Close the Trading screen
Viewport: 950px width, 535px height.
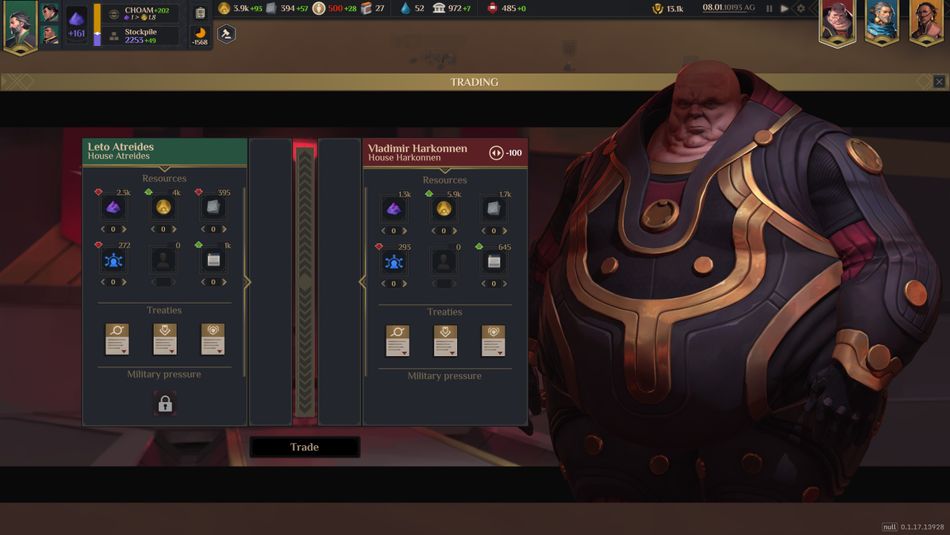coord(939,81)
